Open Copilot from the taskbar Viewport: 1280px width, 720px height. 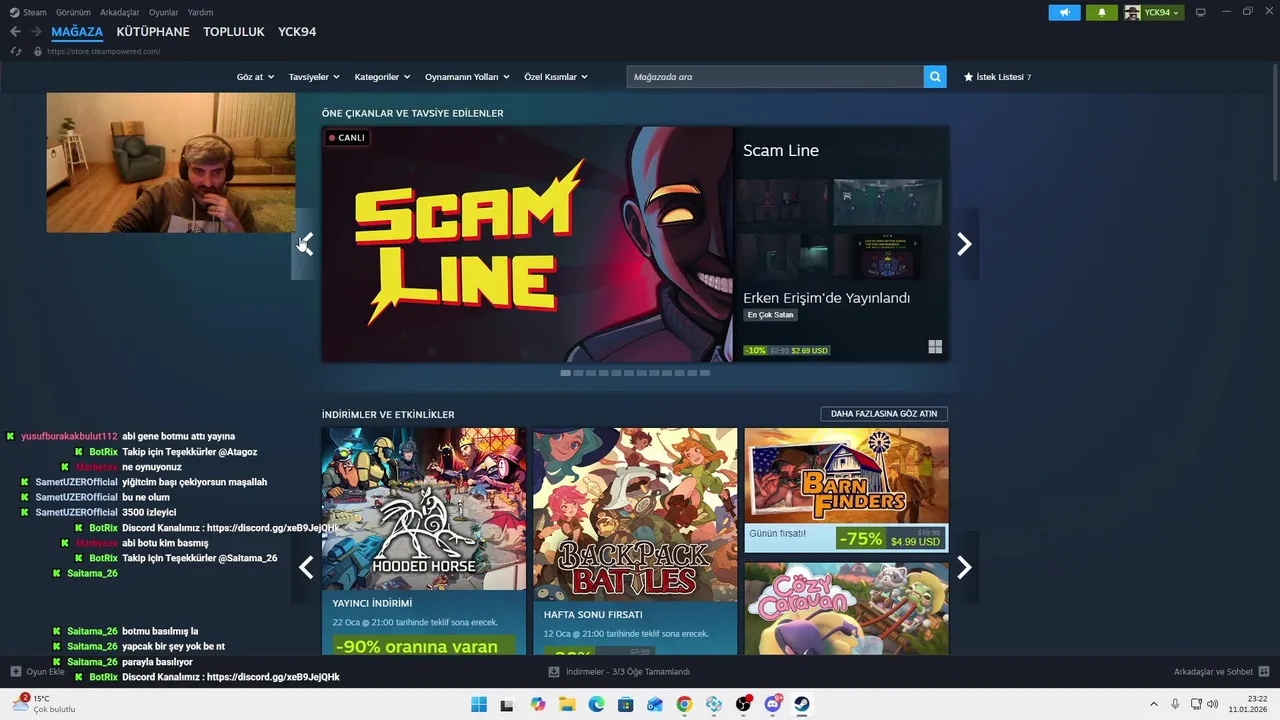pos(538,704)
